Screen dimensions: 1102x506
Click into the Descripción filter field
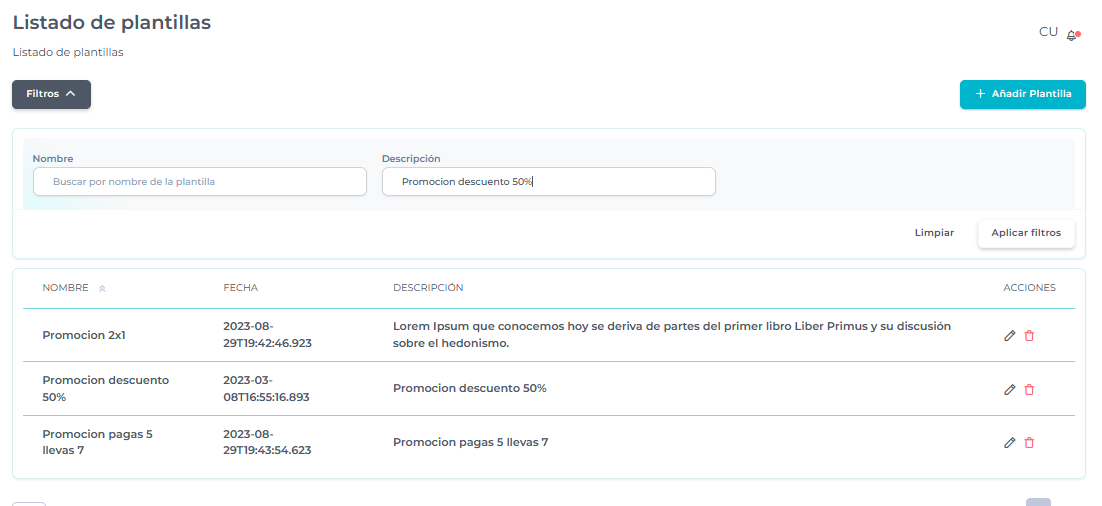[x=548, y=182]
